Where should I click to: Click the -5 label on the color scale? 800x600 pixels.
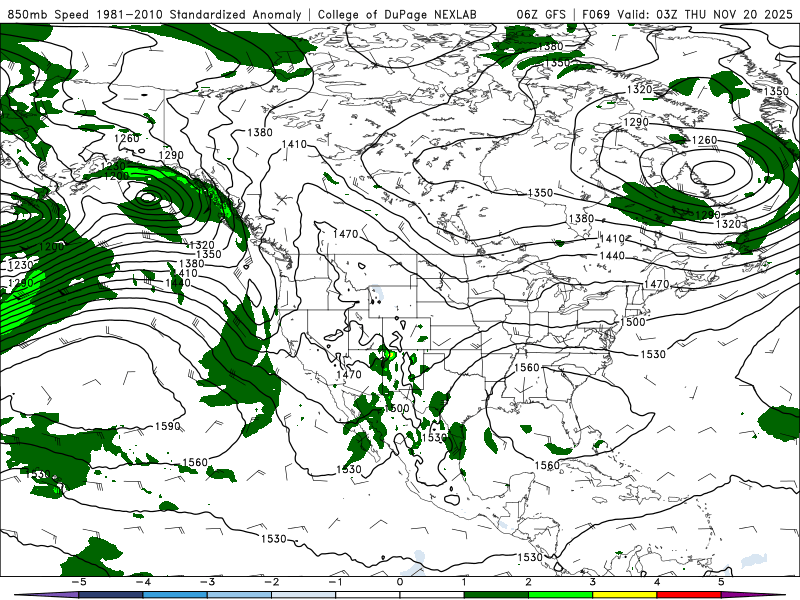(79, 582)
